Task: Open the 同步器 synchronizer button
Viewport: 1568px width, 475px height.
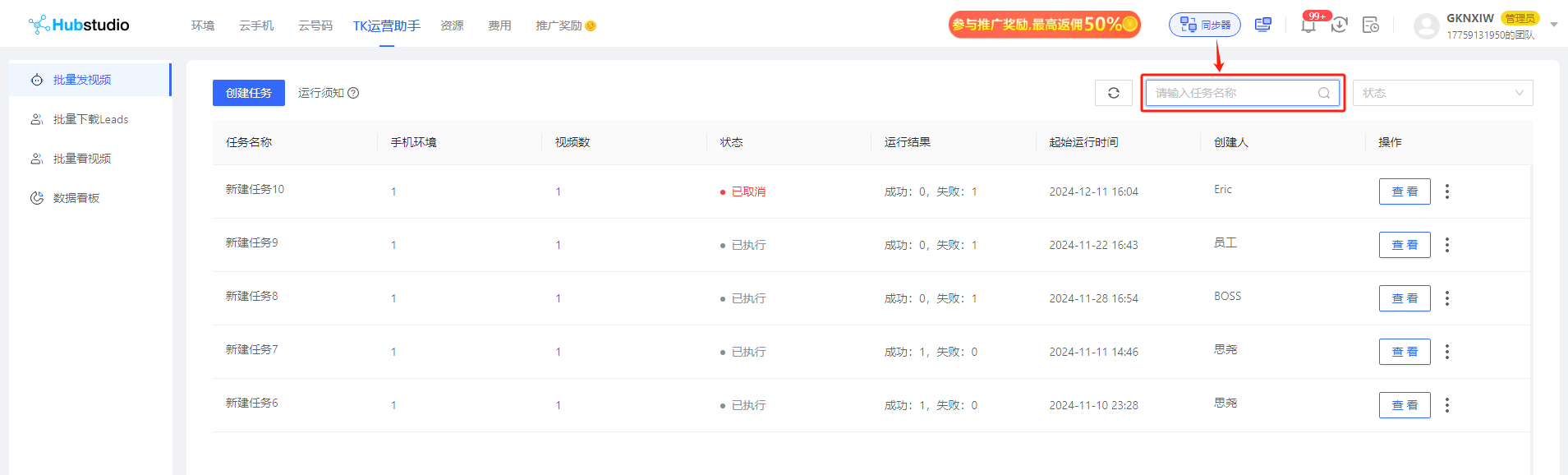Action: coord(1205,25)
